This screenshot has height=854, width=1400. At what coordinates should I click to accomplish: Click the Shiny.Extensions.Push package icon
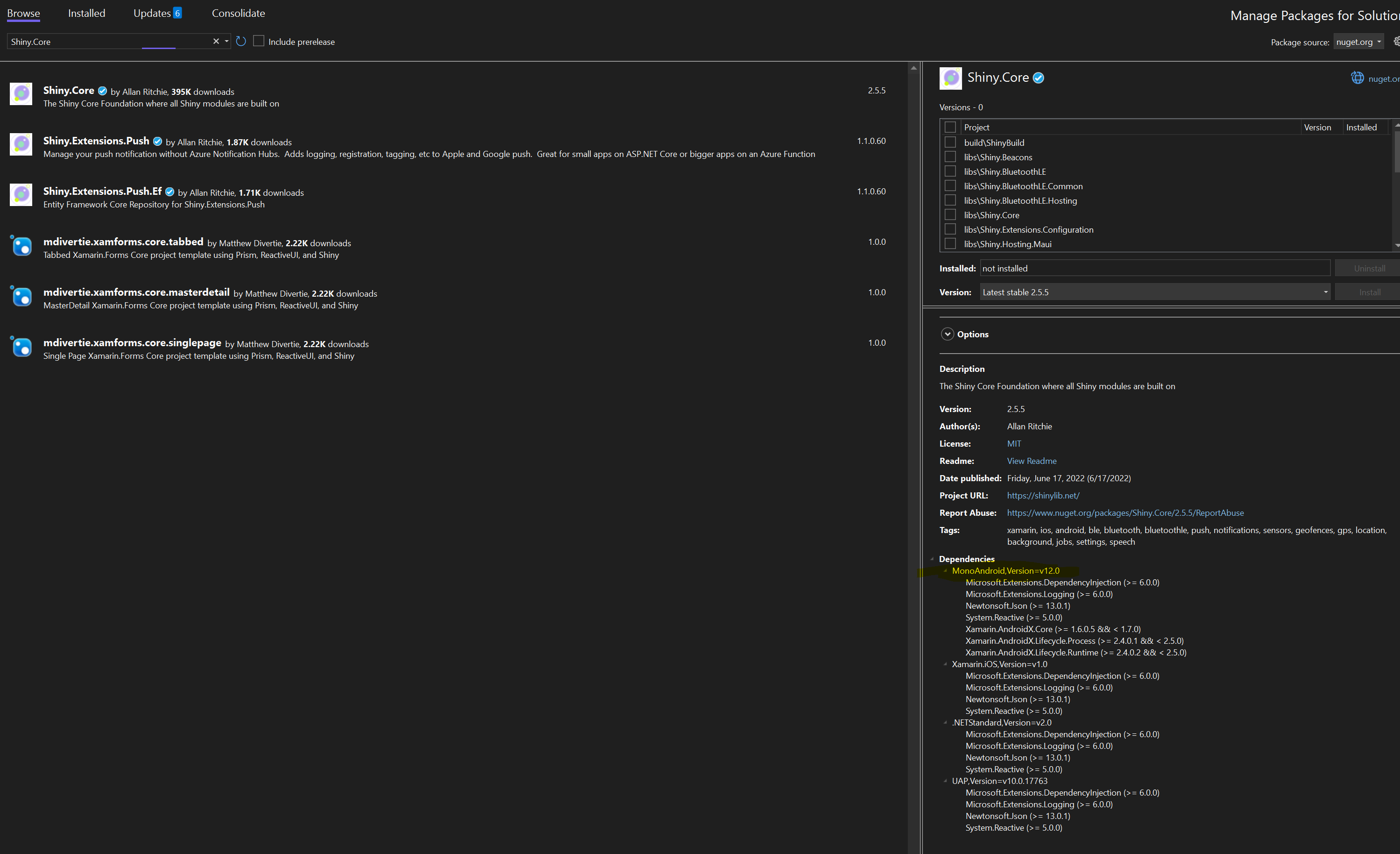point(21,144)
